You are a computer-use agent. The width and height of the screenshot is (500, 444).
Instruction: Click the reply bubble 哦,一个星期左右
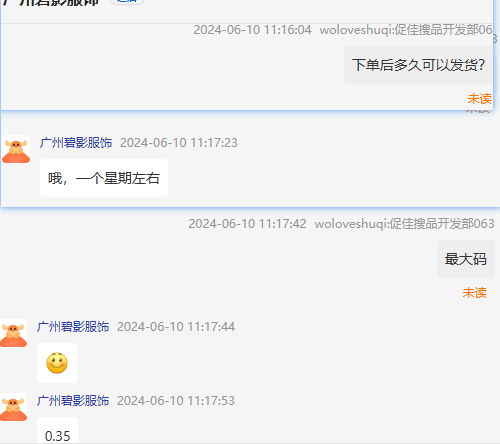coord(104,178)
